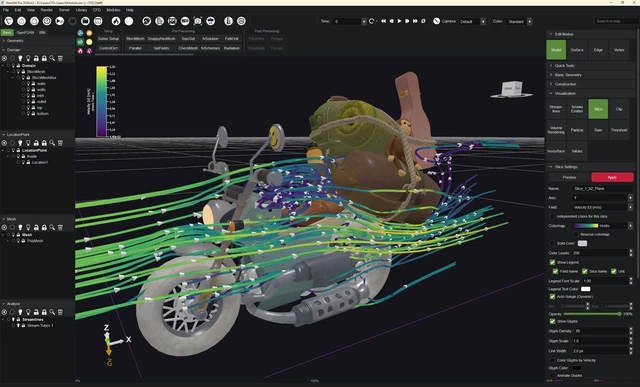Click the Opacity slider
Viewport: 640px width, 387px height.
point(593,314)
